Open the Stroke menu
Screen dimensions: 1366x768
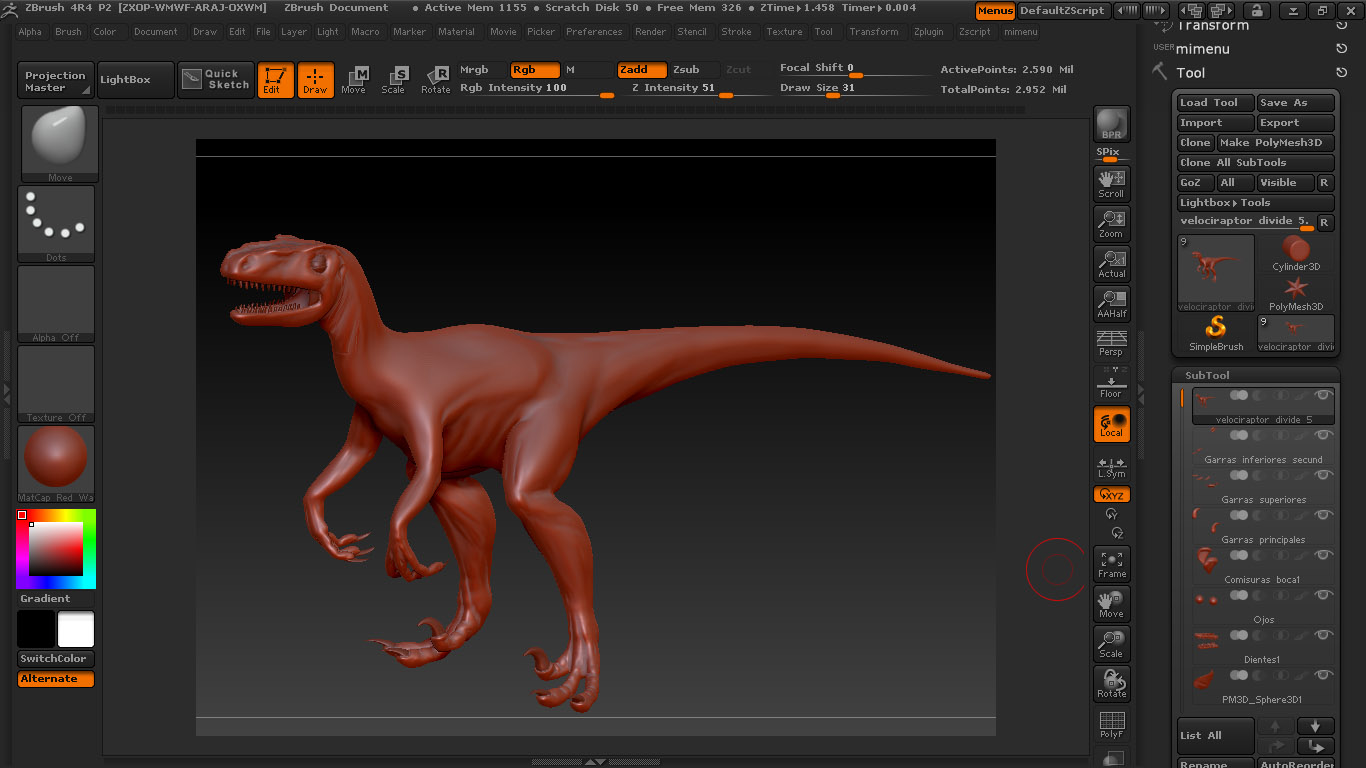pyautogui.click(x=736, y=32)
